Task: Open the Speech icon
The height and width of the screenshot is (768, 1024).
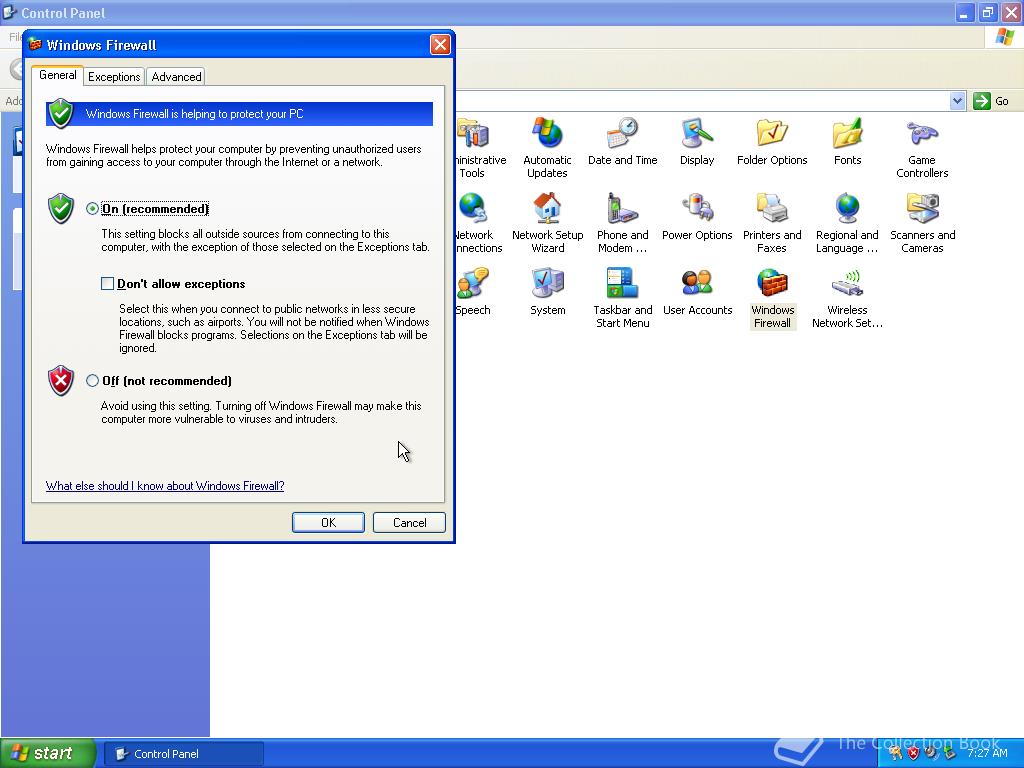Action: (473, 293)
